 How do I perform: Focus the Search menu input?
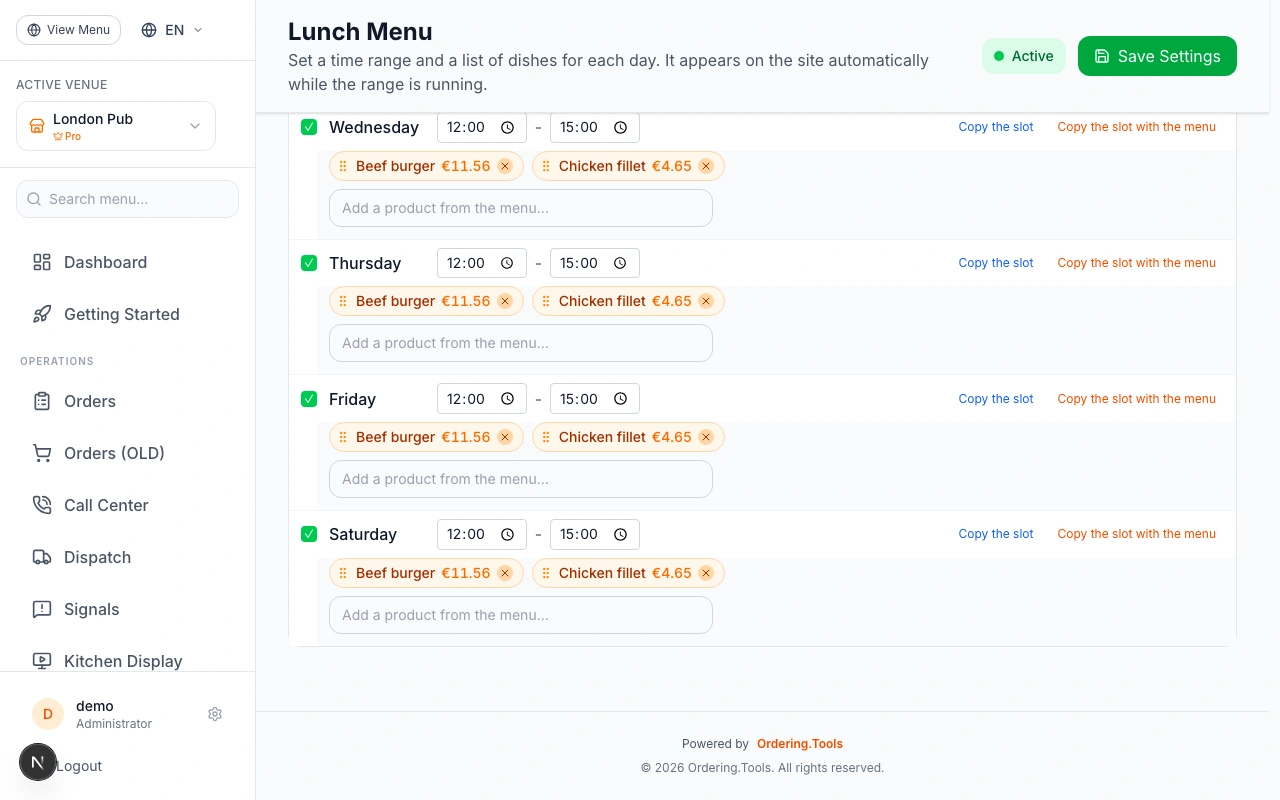[x=128, y=199]
